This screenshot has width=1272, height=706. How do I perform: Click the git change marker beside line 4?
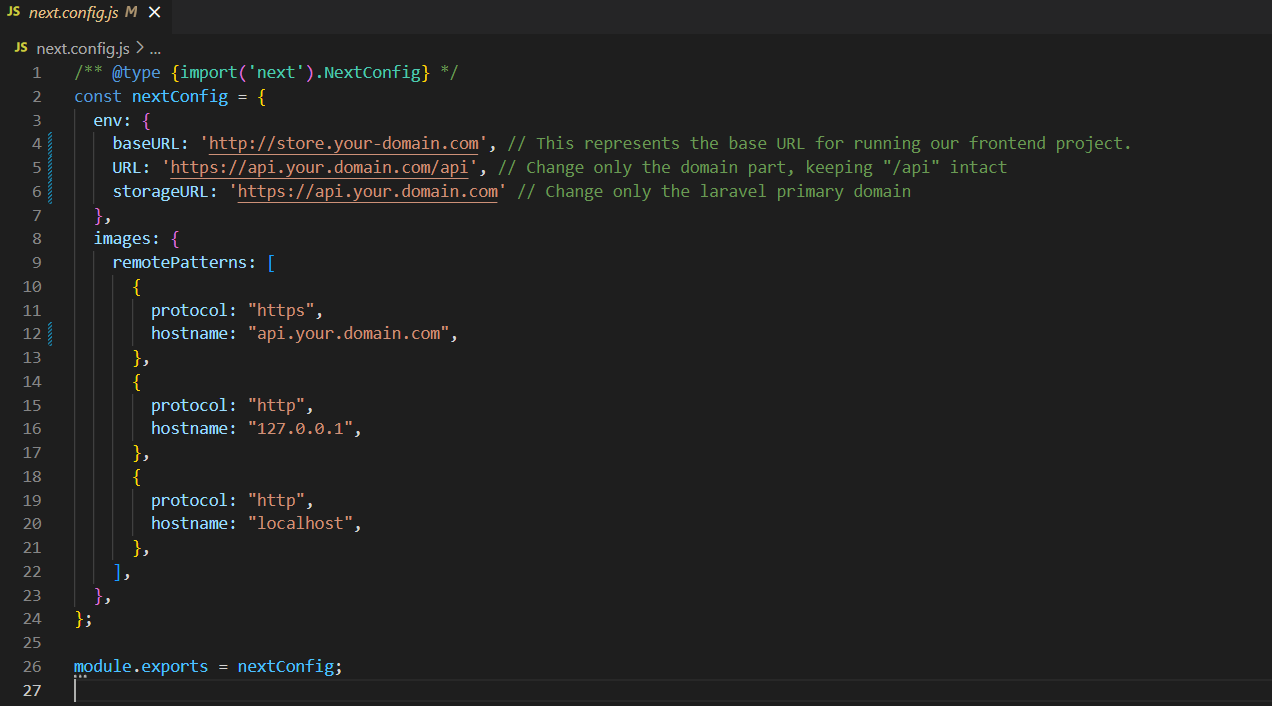51,143
